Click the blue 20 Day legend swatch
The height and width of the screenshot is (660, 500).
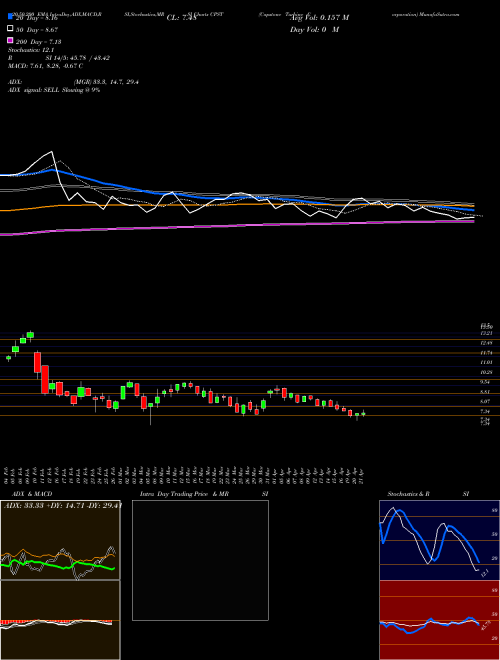[x=10, y=17]
